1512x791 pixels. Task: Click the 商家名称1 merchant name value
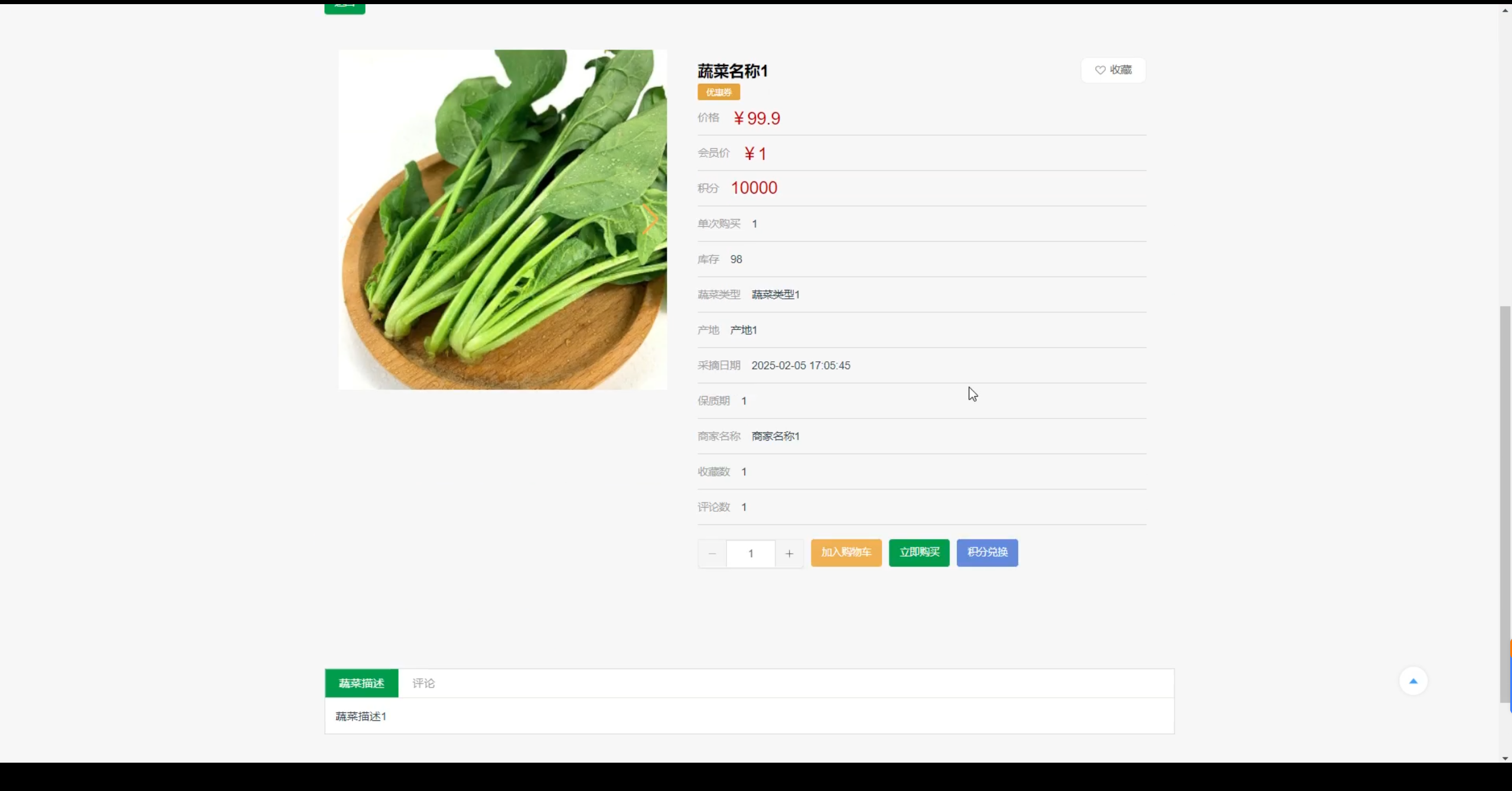pos(775,436)
